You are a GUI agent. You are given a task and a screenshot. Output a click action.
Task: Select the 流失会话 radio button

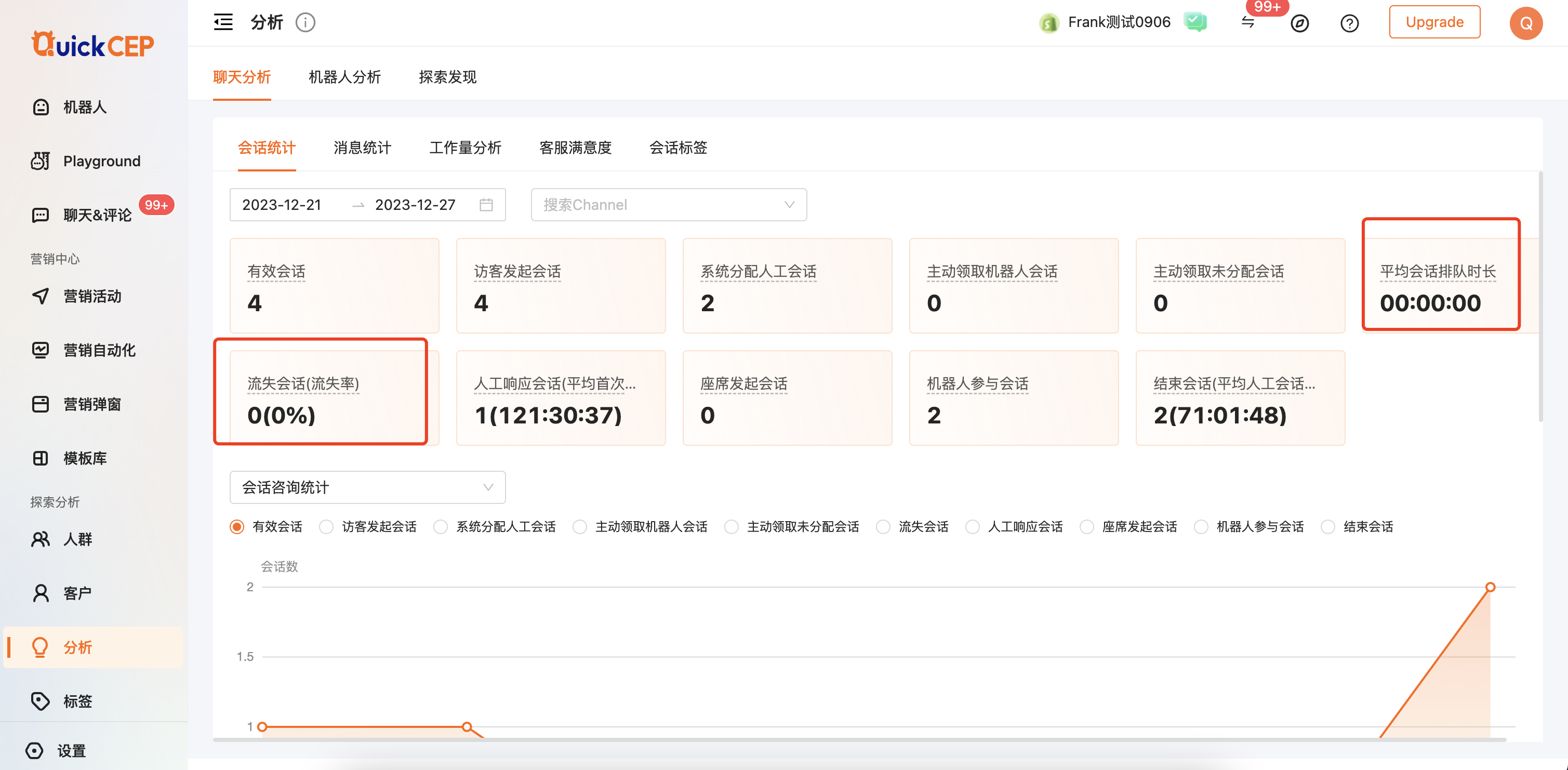coord(883,526)
